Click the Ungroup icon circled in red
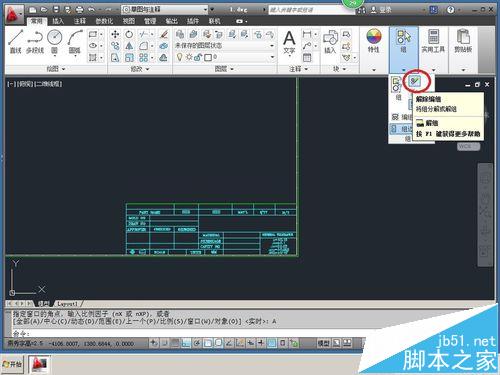 coord(416,81)
